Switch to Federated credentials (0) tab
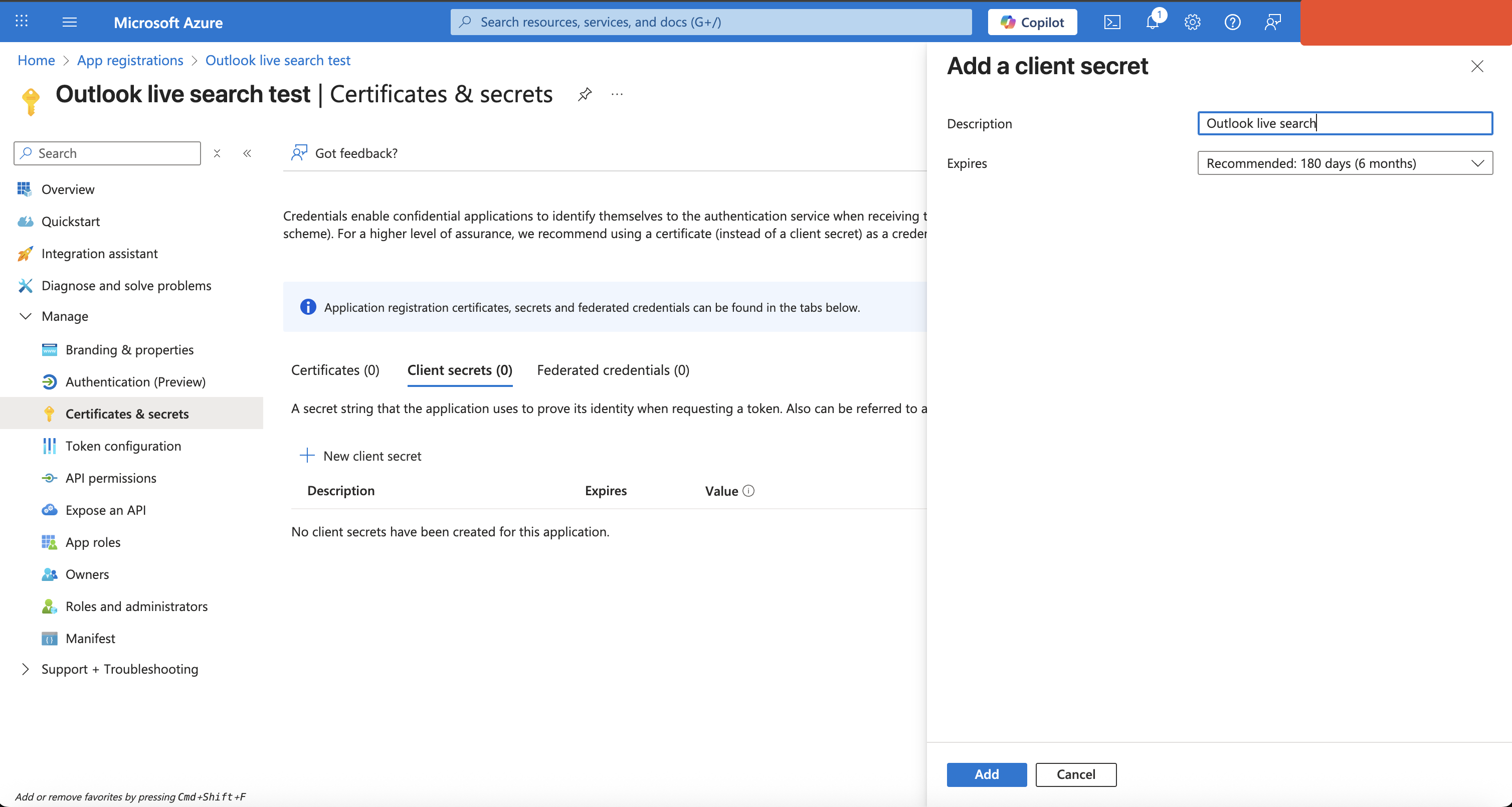This screenshot has width=1512, height=807. click(613, 370)
